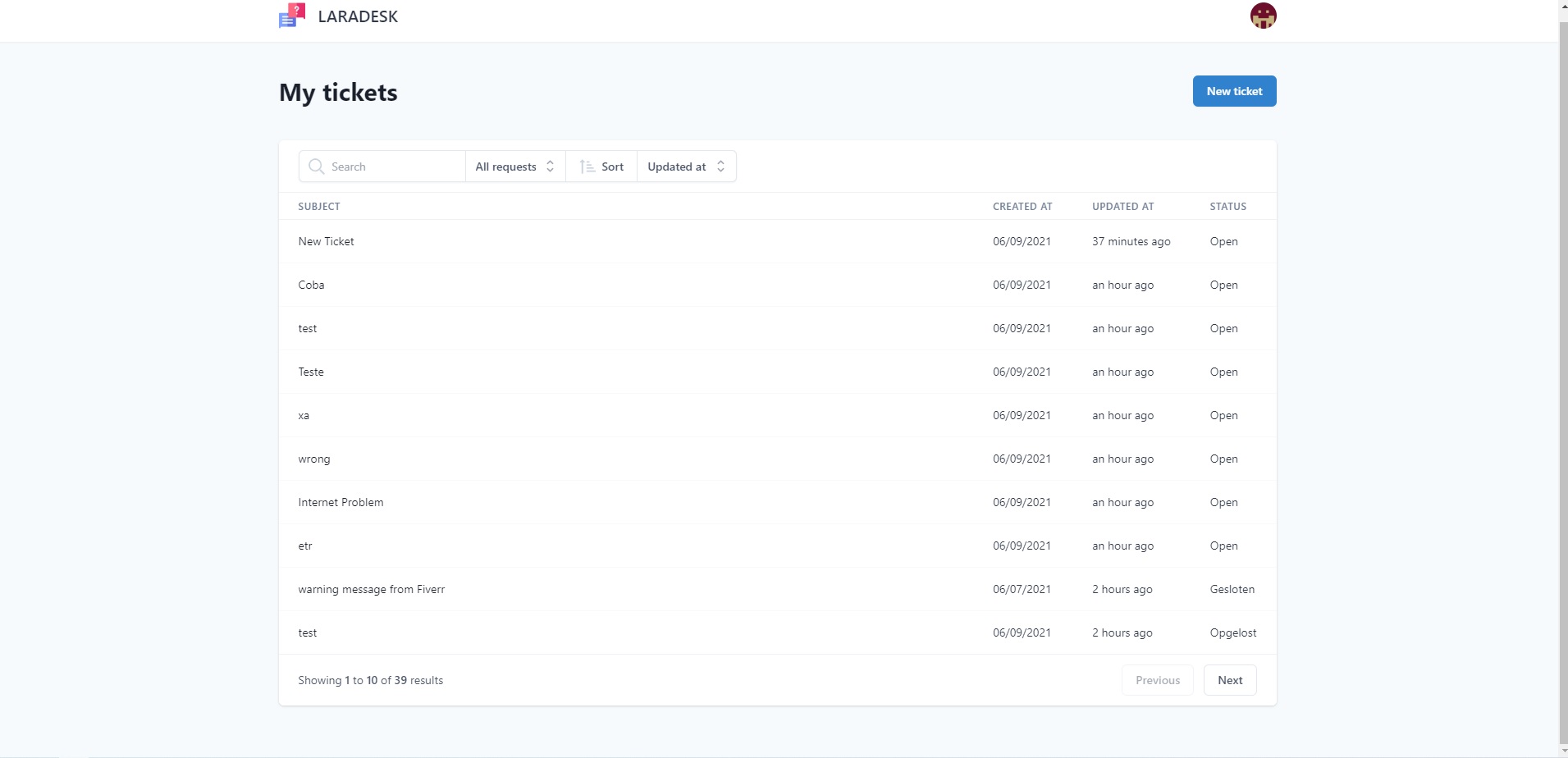Open the user avatar menu

click(1263, 16)
